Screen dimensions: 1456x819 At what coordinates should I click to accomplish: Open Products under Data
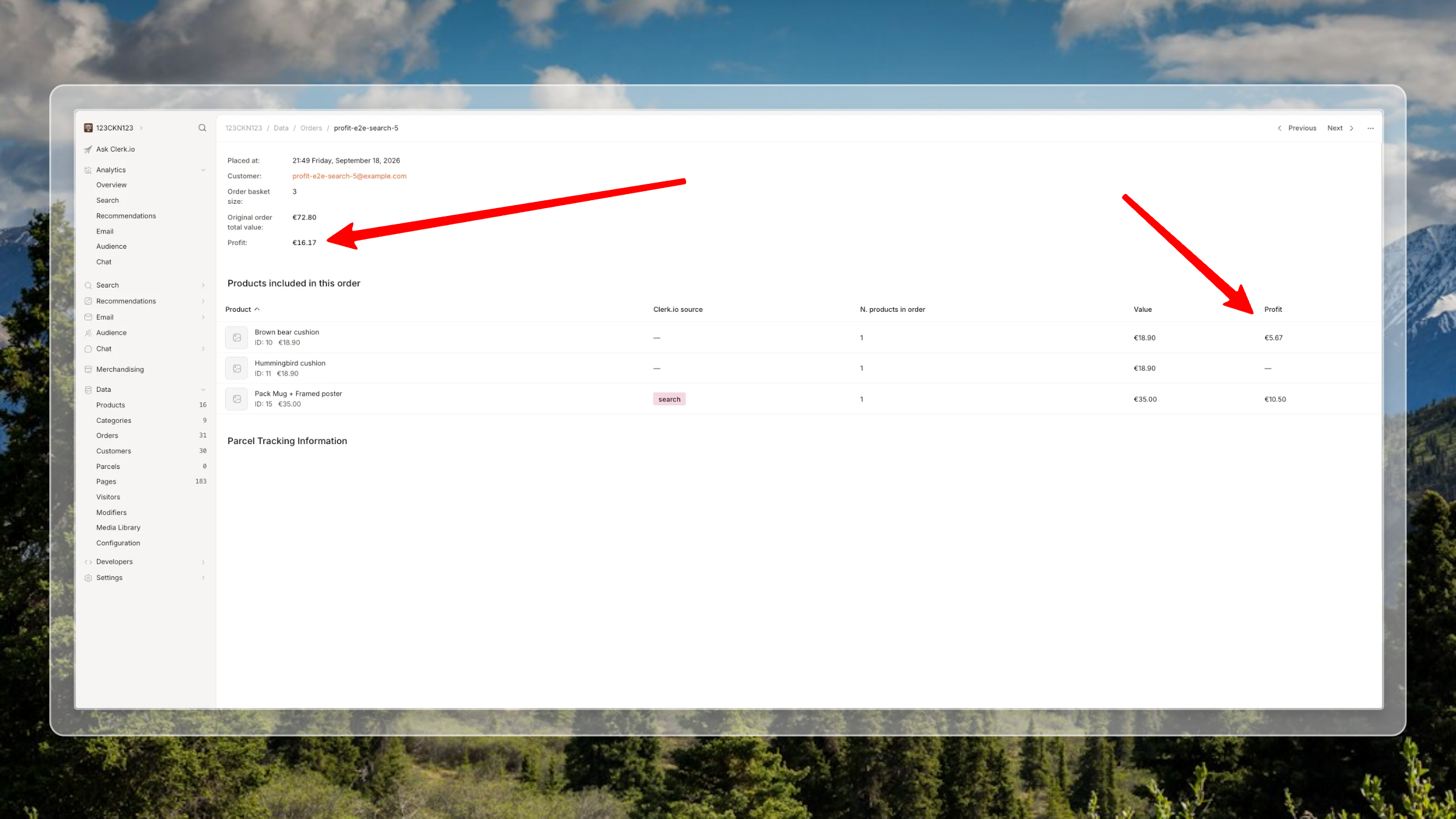[110, 405]
